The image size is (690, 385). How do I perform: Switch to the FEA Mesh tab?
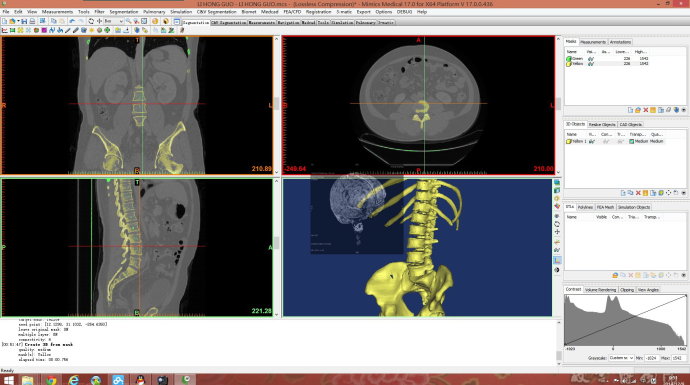[x=606, y=207]
